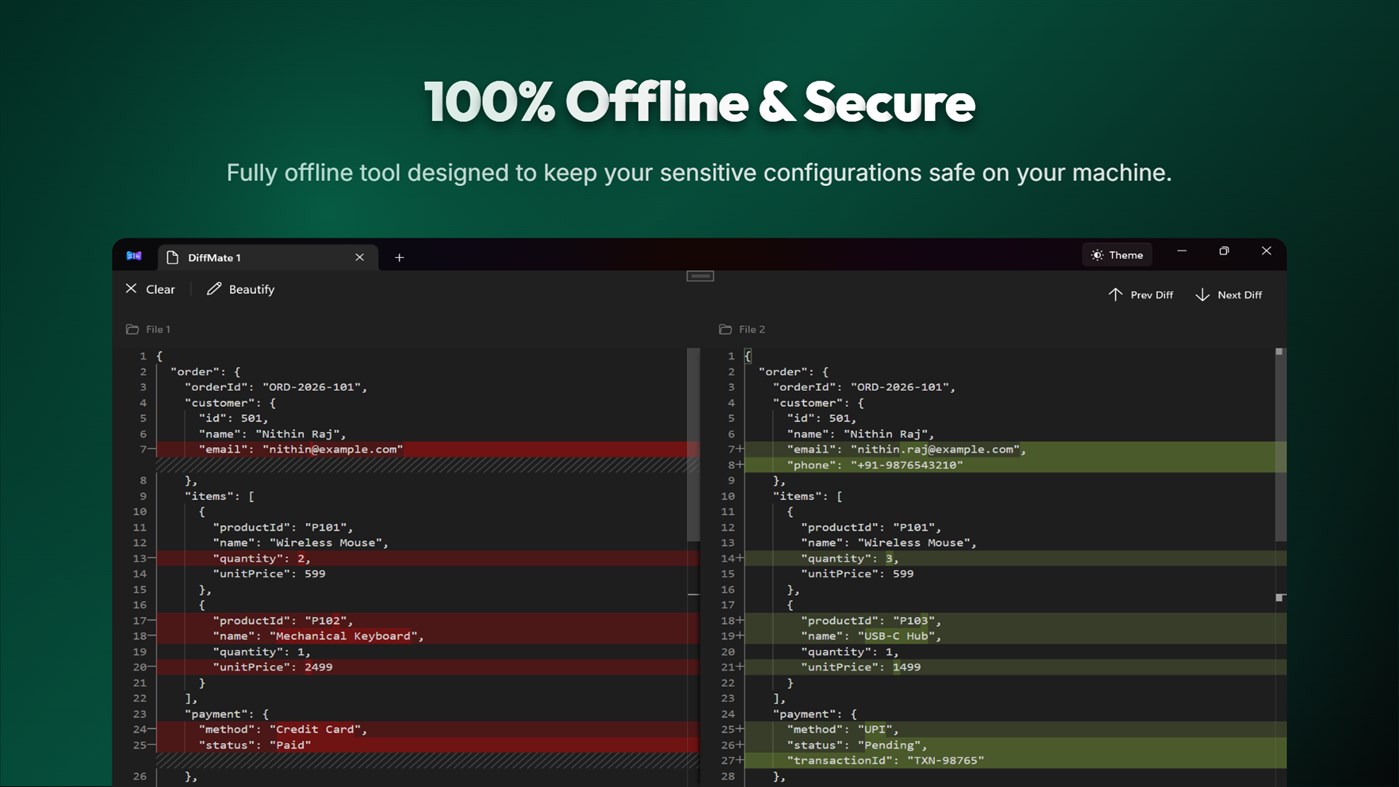
Task: Toggle the Theme button
Action: [x=1117, y=255]
